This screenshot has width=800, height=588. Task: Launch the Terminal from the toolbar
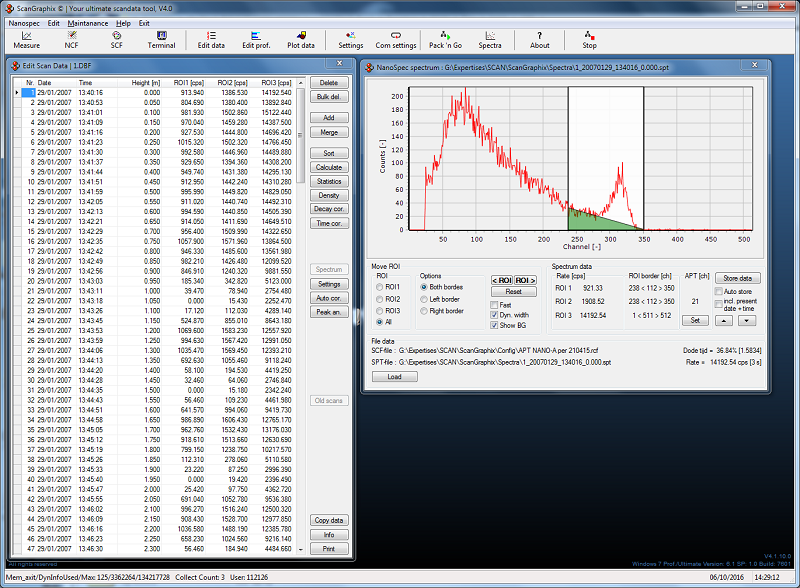(x=161, y=39)
